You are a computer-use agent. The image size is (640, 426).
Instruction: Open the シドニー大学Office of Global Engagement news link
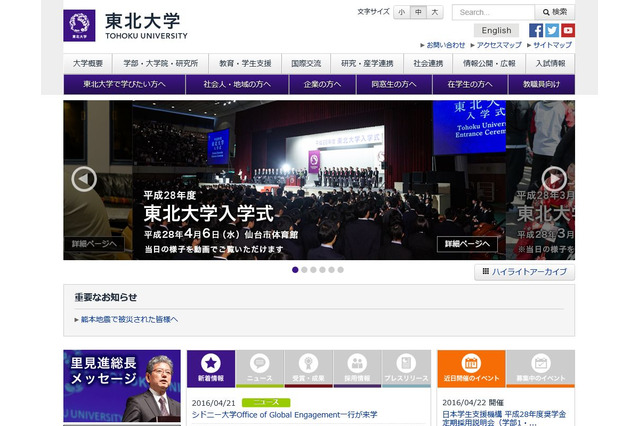[284, 415]
